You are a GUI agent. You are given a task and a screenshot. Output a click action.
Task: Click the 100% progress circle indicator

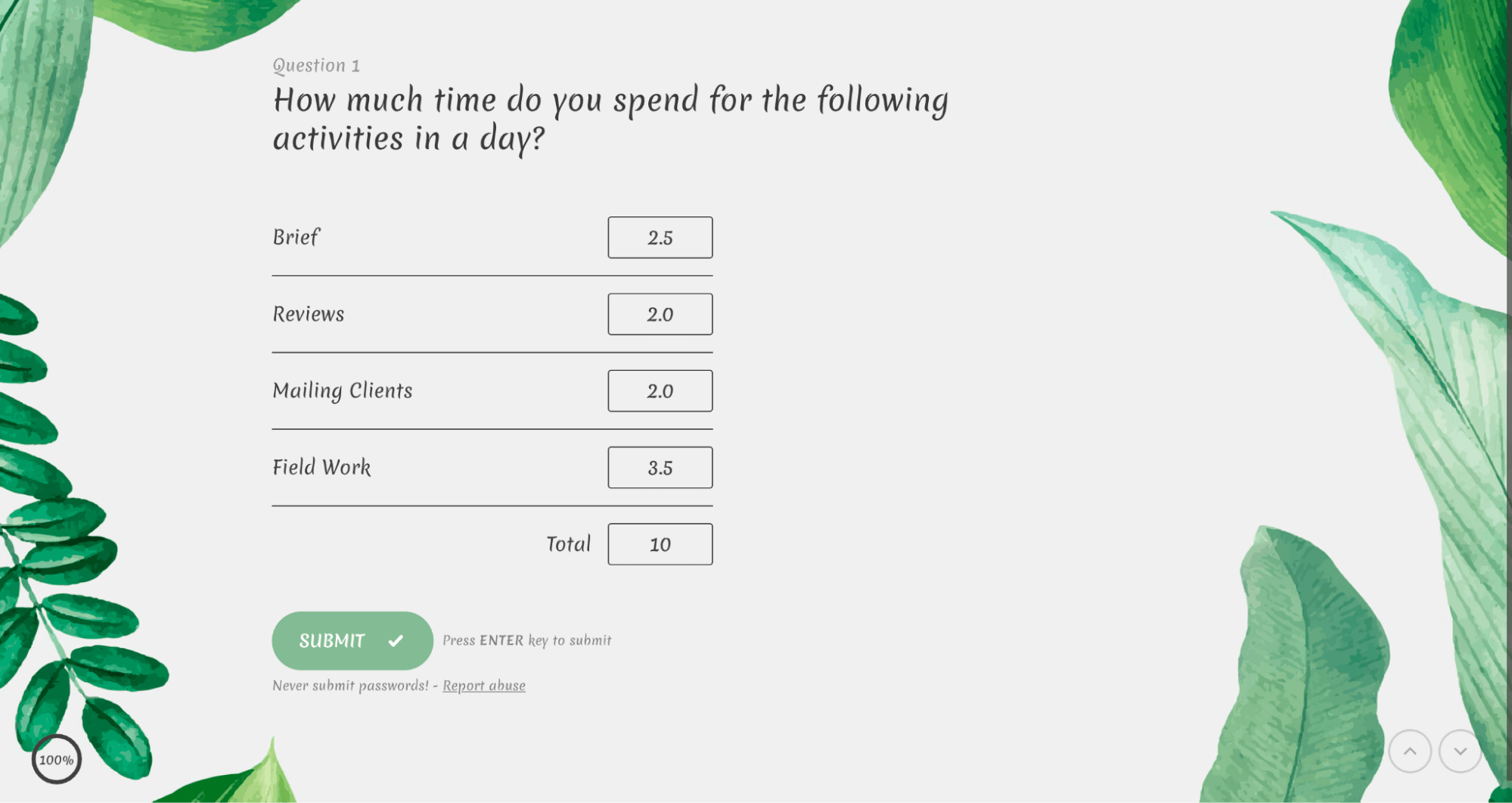[57, 759]
